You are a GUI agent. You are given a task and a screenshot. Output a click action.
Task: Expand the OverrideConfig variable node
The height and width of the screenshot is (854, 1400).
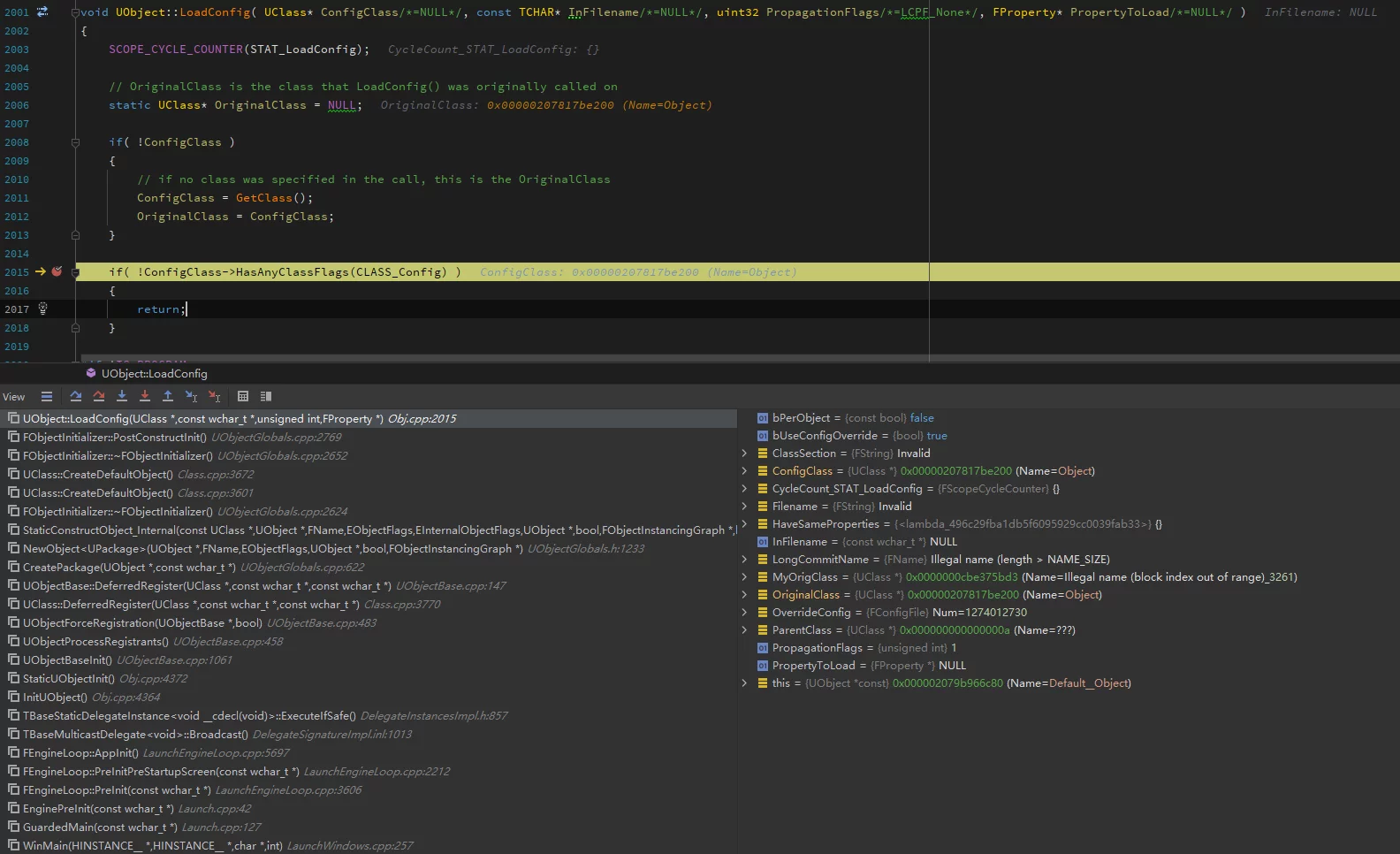744,613
